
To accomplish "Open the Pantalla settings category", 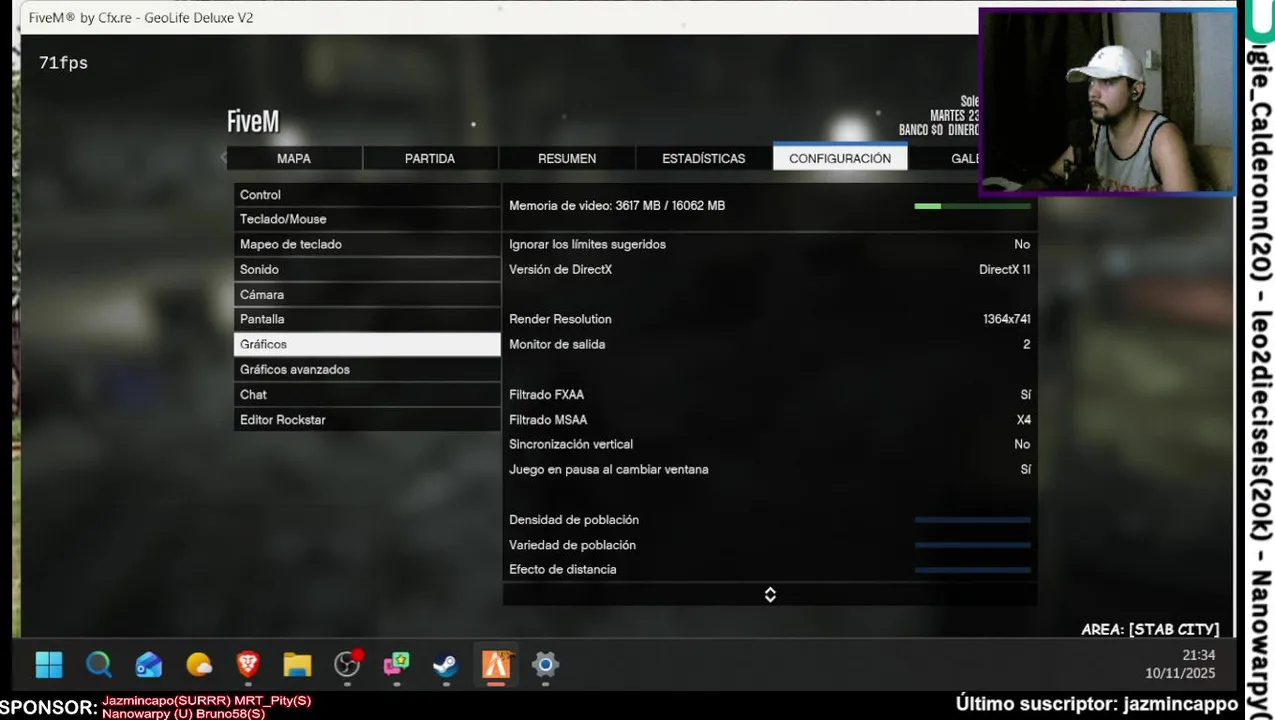I will pyautogui.click(x=367, y=319).
